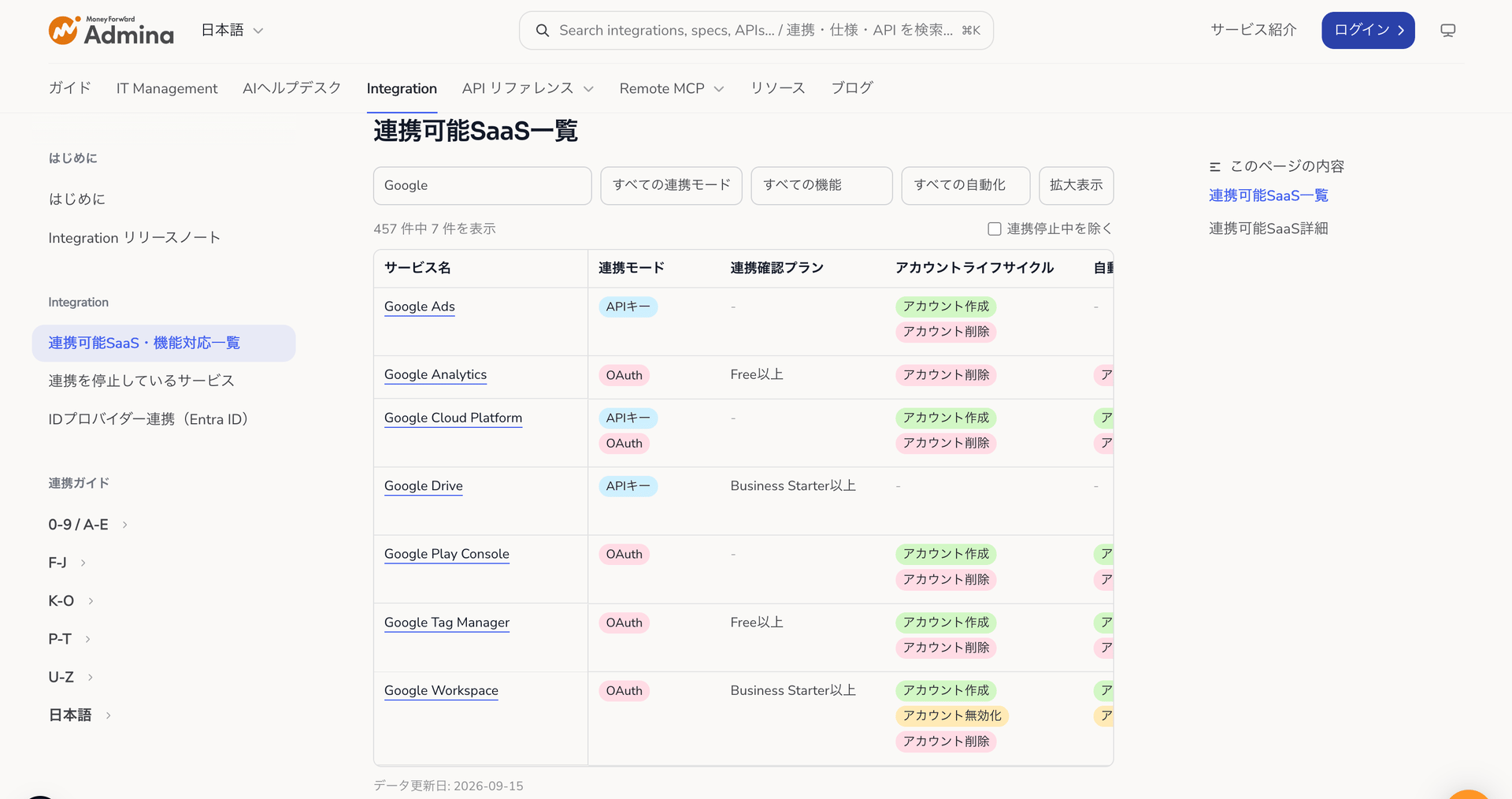This screenshot has height=799, width=1512.
Task: Open the すべての自動化 filter dropdown
Action: coord(965,185)
